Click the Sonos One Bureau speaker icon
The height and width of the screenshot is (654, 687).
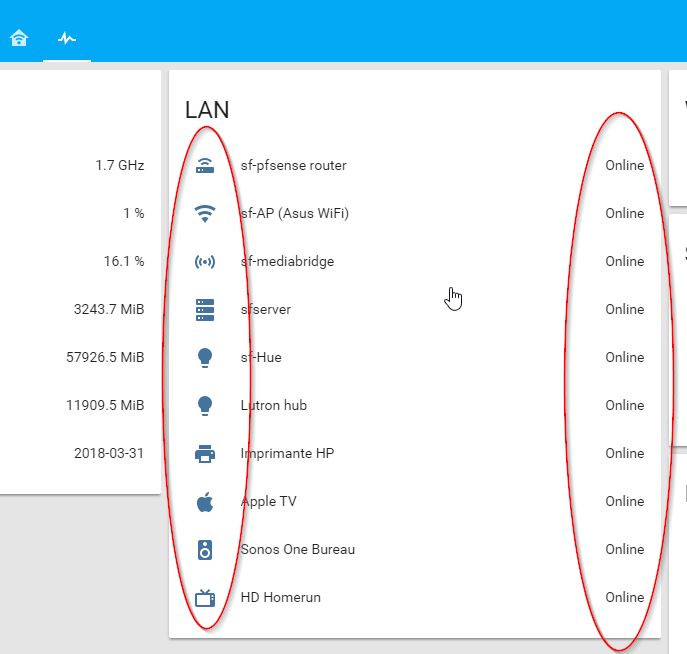click(205, 549)
